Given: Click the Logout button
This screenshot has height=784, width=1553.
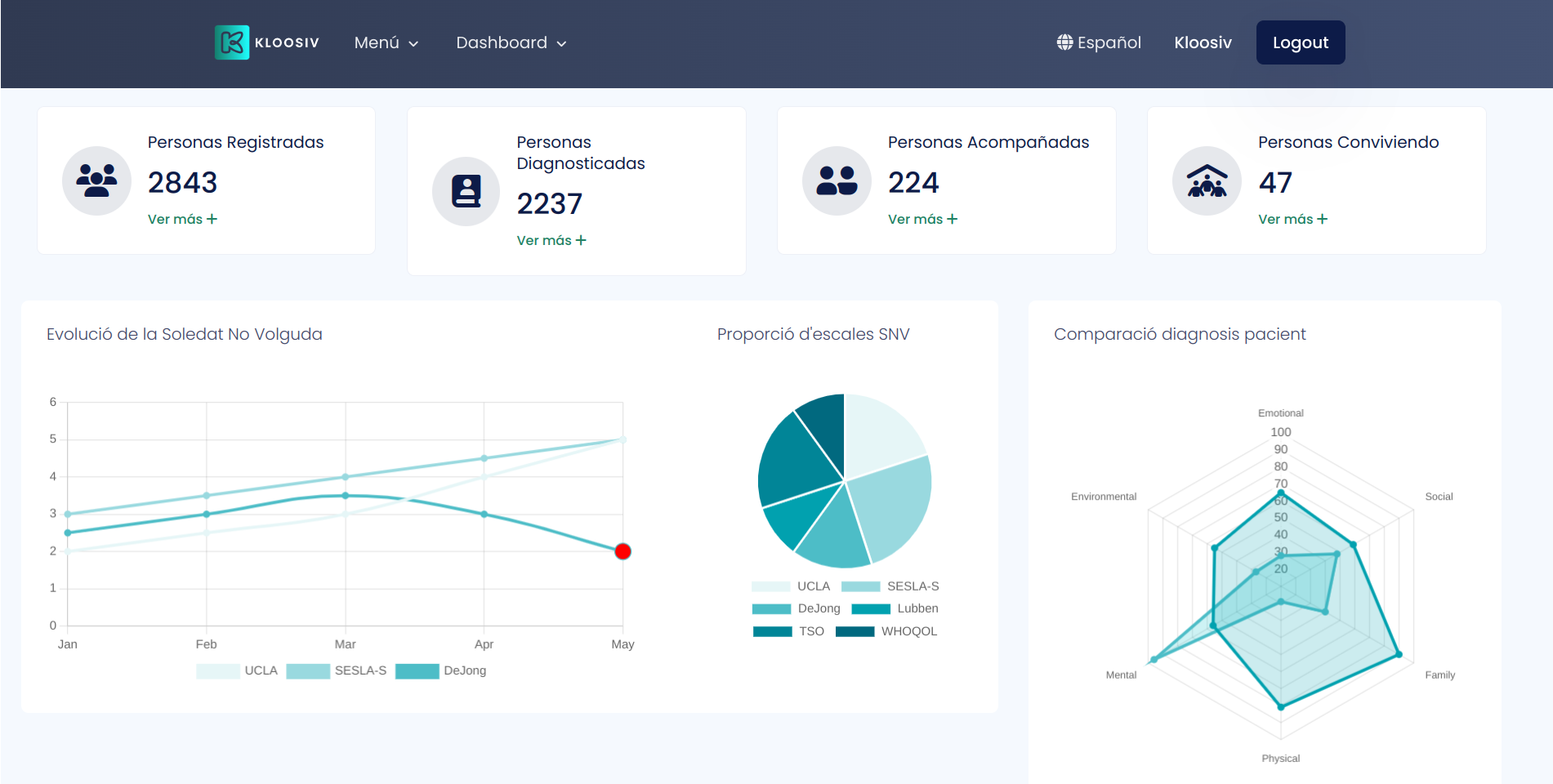Looking at the screenshot, I should click(1301, 42).
